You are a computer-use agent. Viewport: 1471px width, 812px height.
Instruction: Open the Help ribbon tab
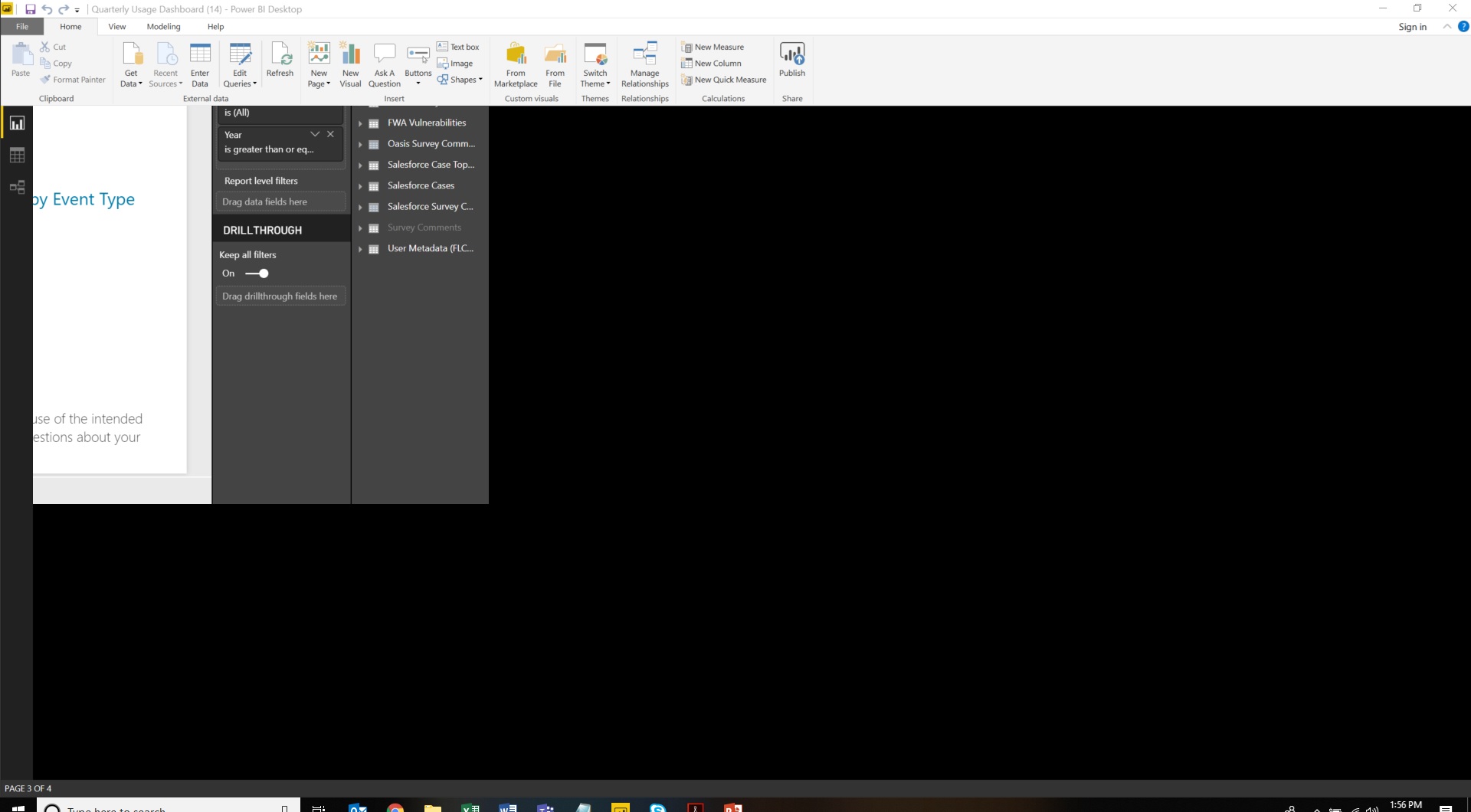(215, 26)
